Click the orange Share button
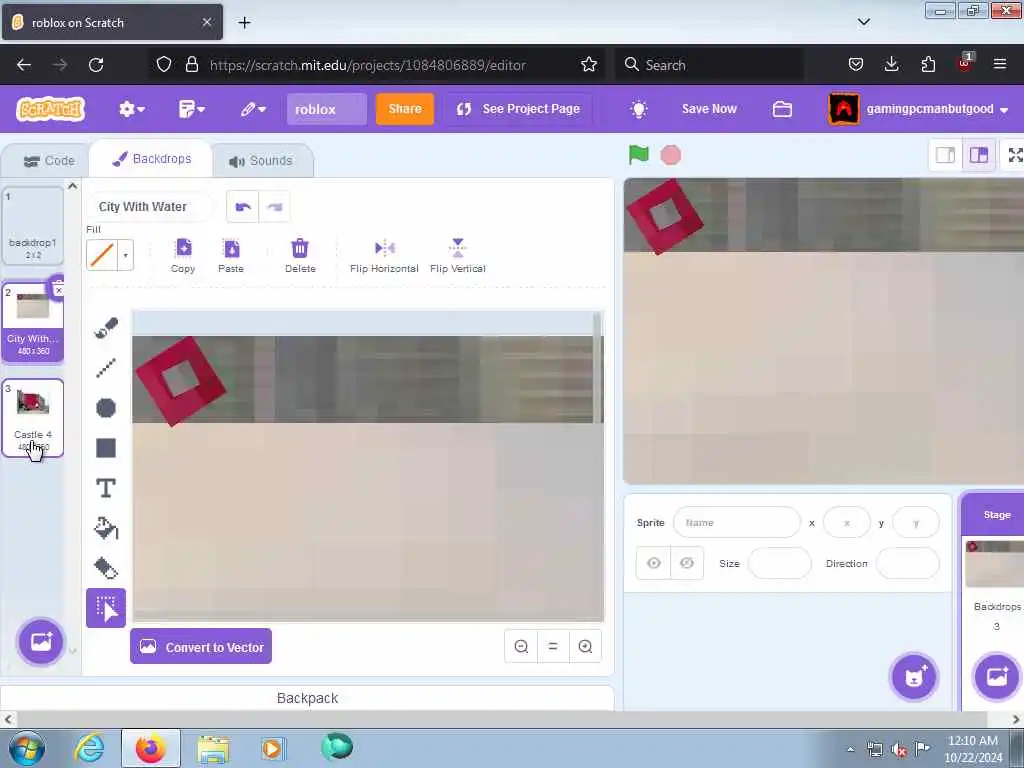The width and height of the screenshot is (1024, 768). coord(405,109)
